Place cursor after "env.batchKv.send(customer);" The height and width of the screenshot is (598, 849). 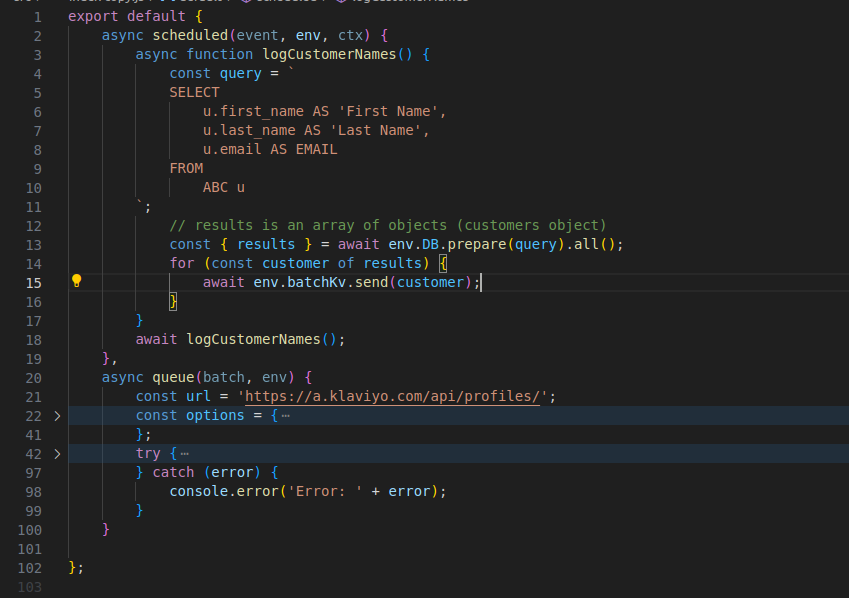coord(481,282)
